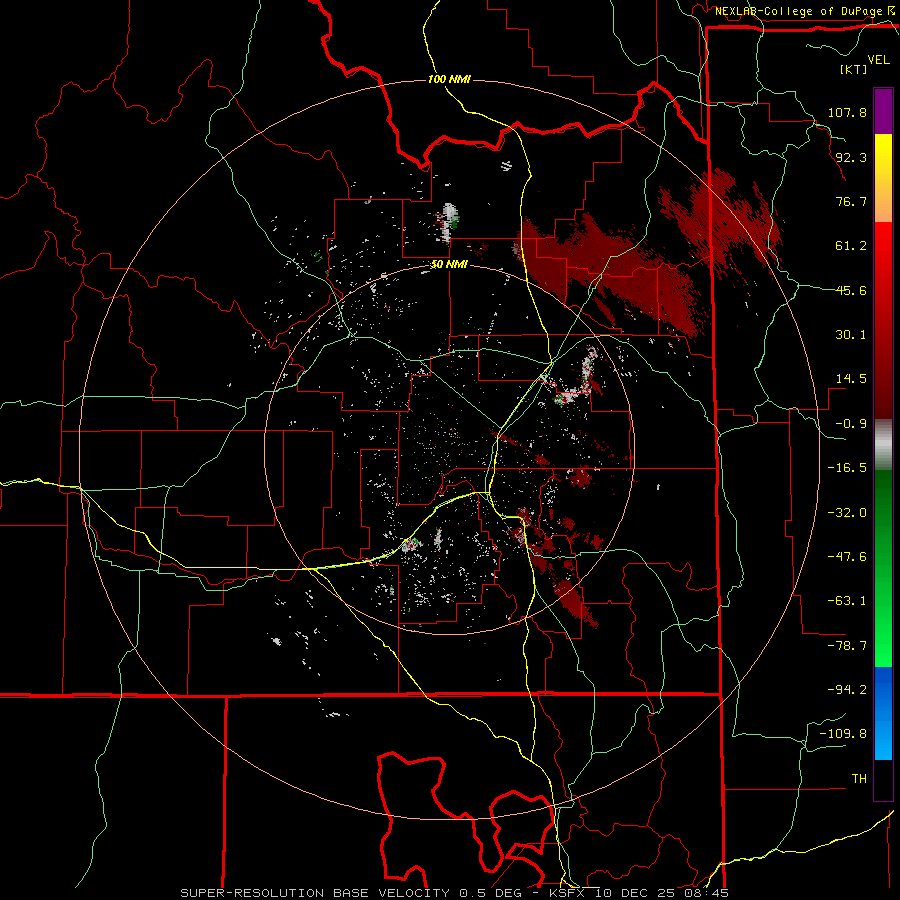Click the TH label on the legend

pos(859,779)
